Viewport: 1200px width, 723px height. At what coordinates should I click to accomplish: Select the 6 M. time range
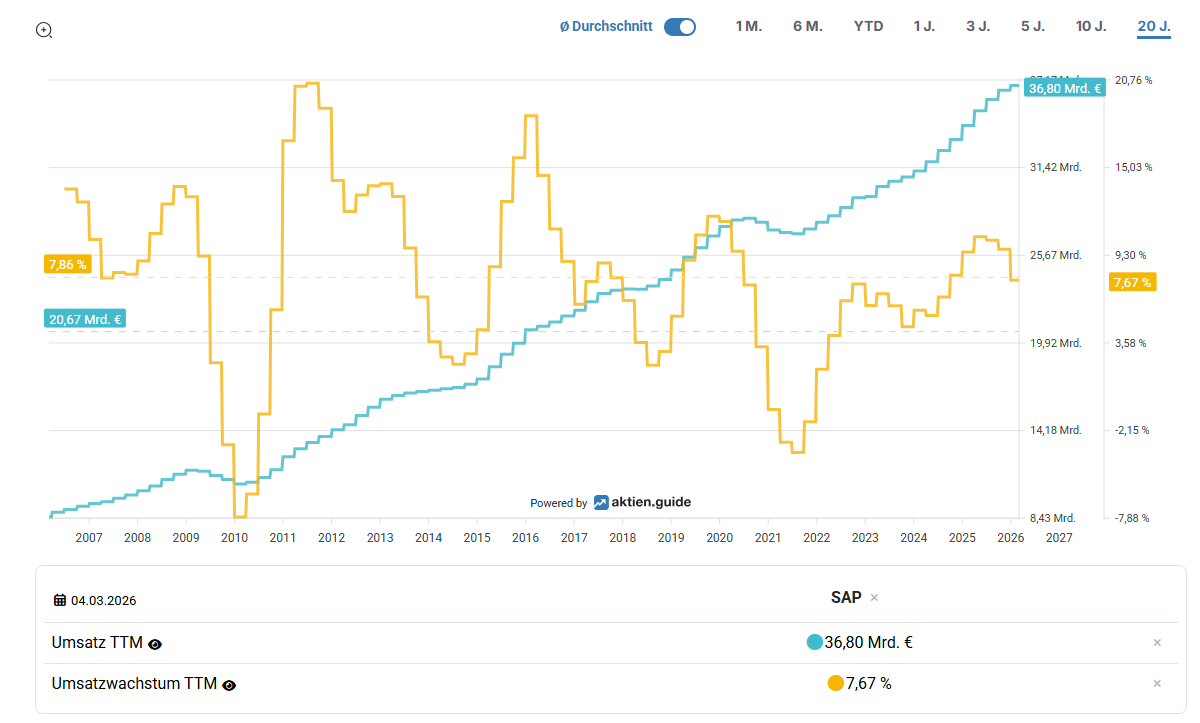coord(807,26)
